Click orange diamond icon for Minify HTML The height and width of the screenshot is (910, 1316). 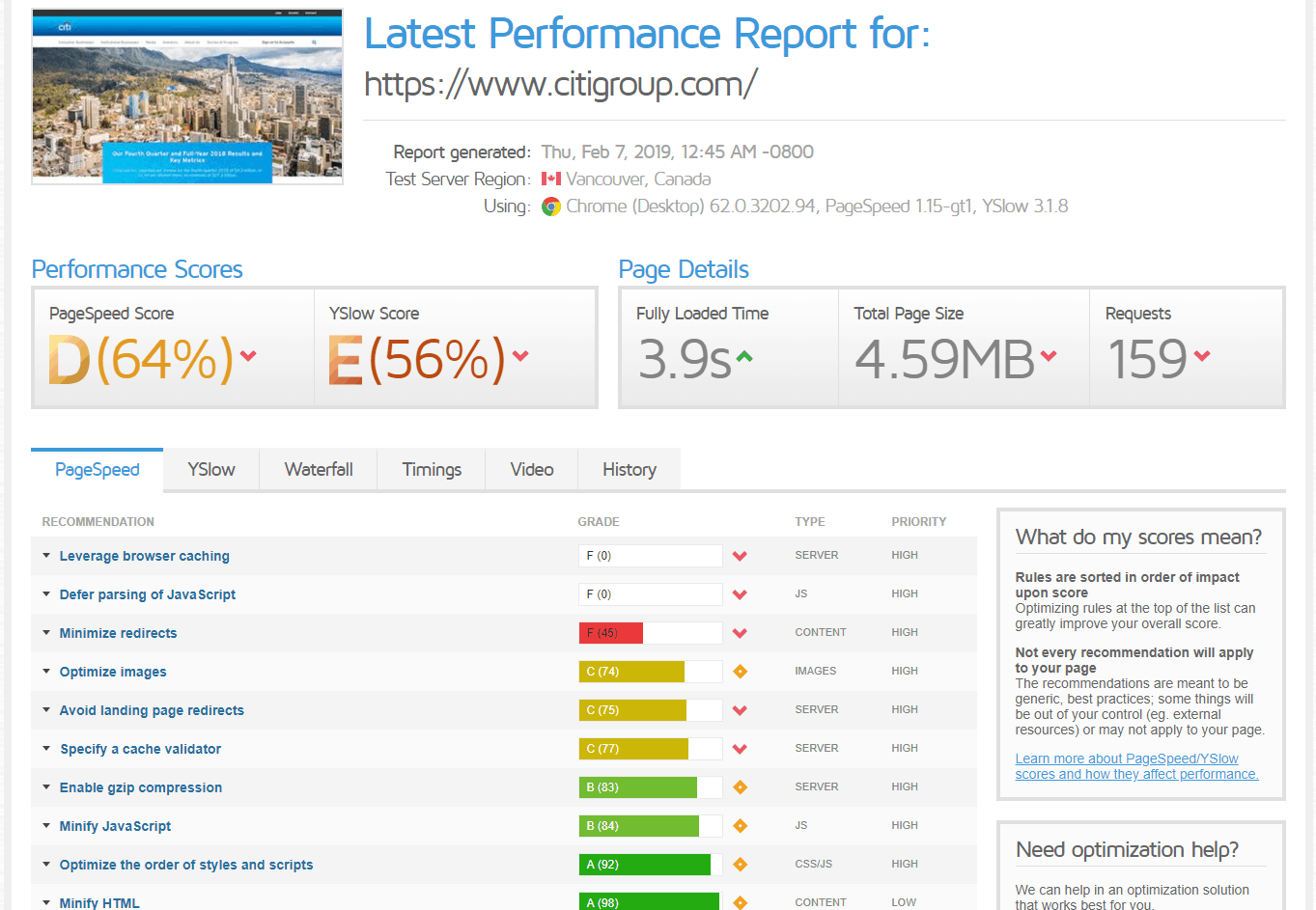tap(741, 902)
